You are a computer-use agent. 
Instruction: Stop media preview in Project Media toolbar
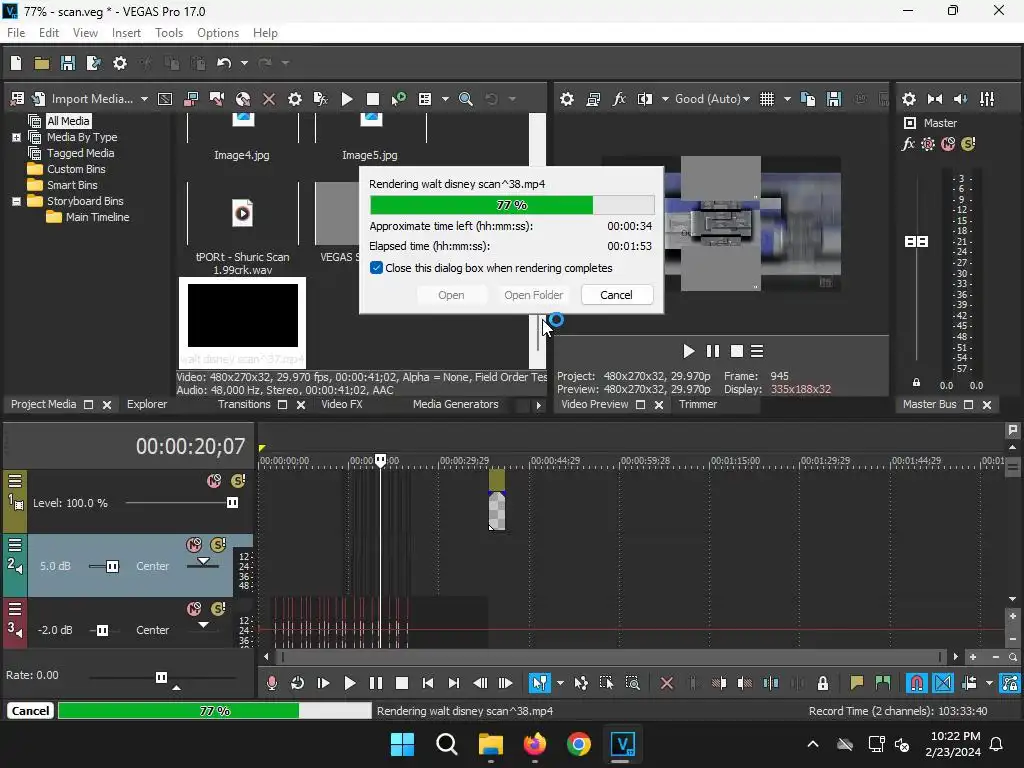point(372,99)
